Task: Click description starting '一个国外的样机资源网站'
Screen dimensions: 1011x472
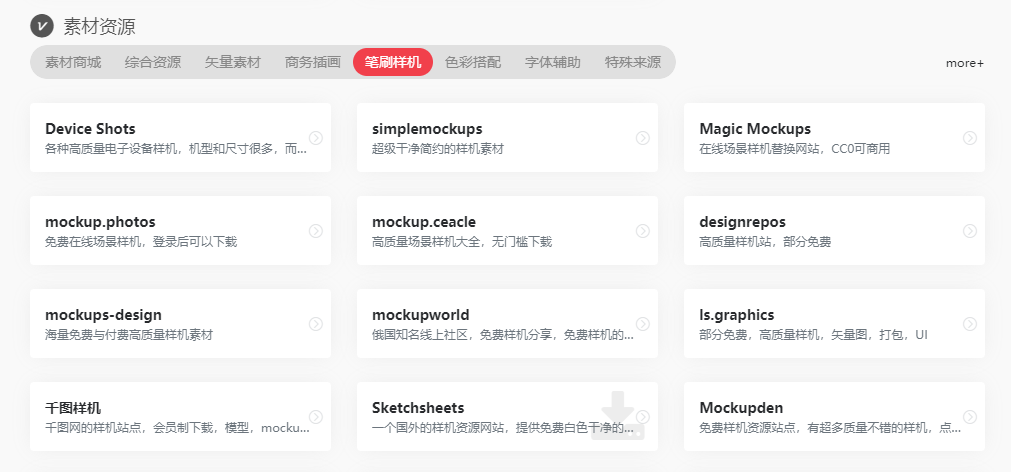Action: pos(503,428)
